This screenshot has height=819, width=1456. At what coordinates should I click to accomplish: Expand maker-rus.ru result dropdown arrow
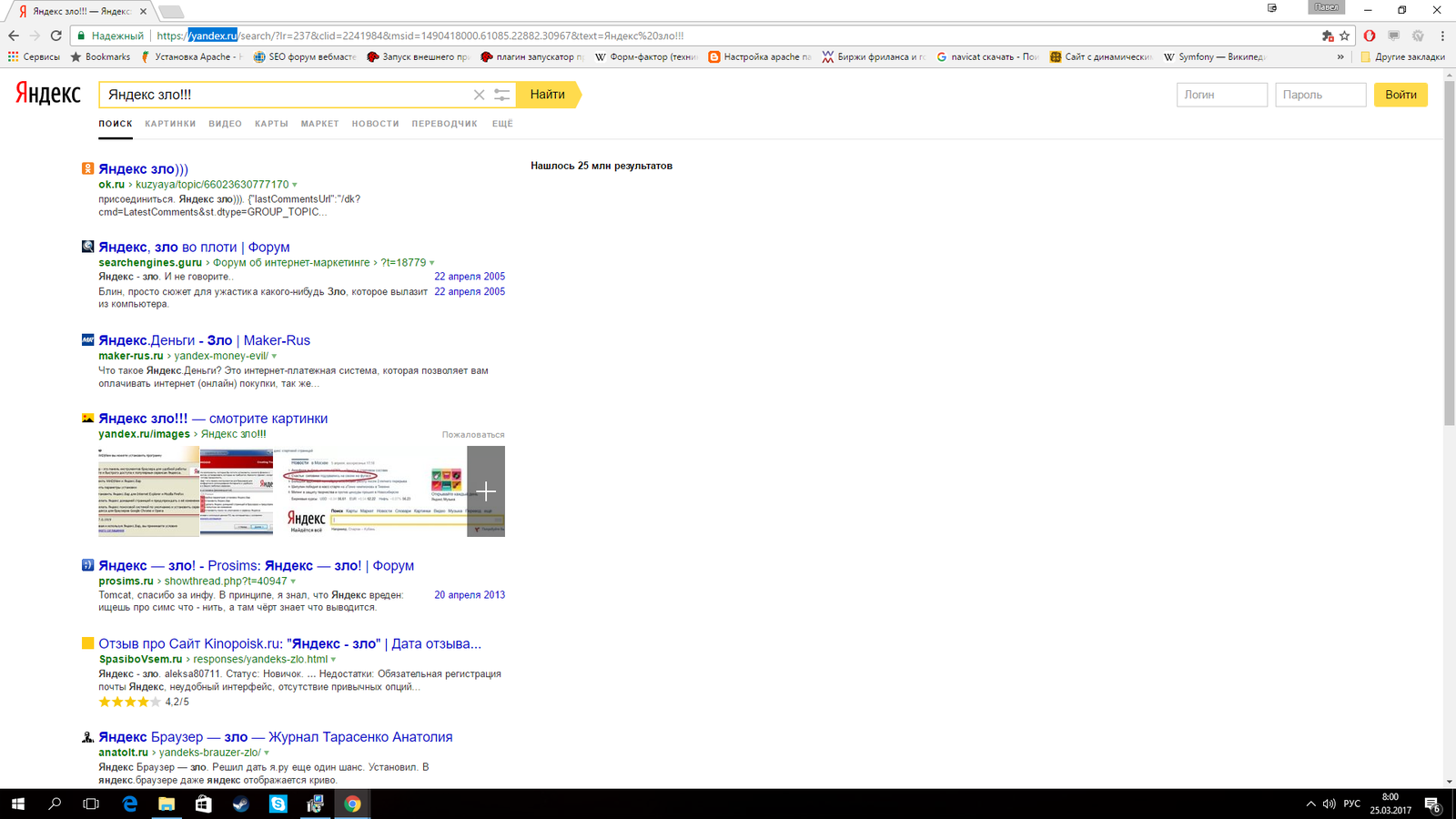[x=274, y=357]
